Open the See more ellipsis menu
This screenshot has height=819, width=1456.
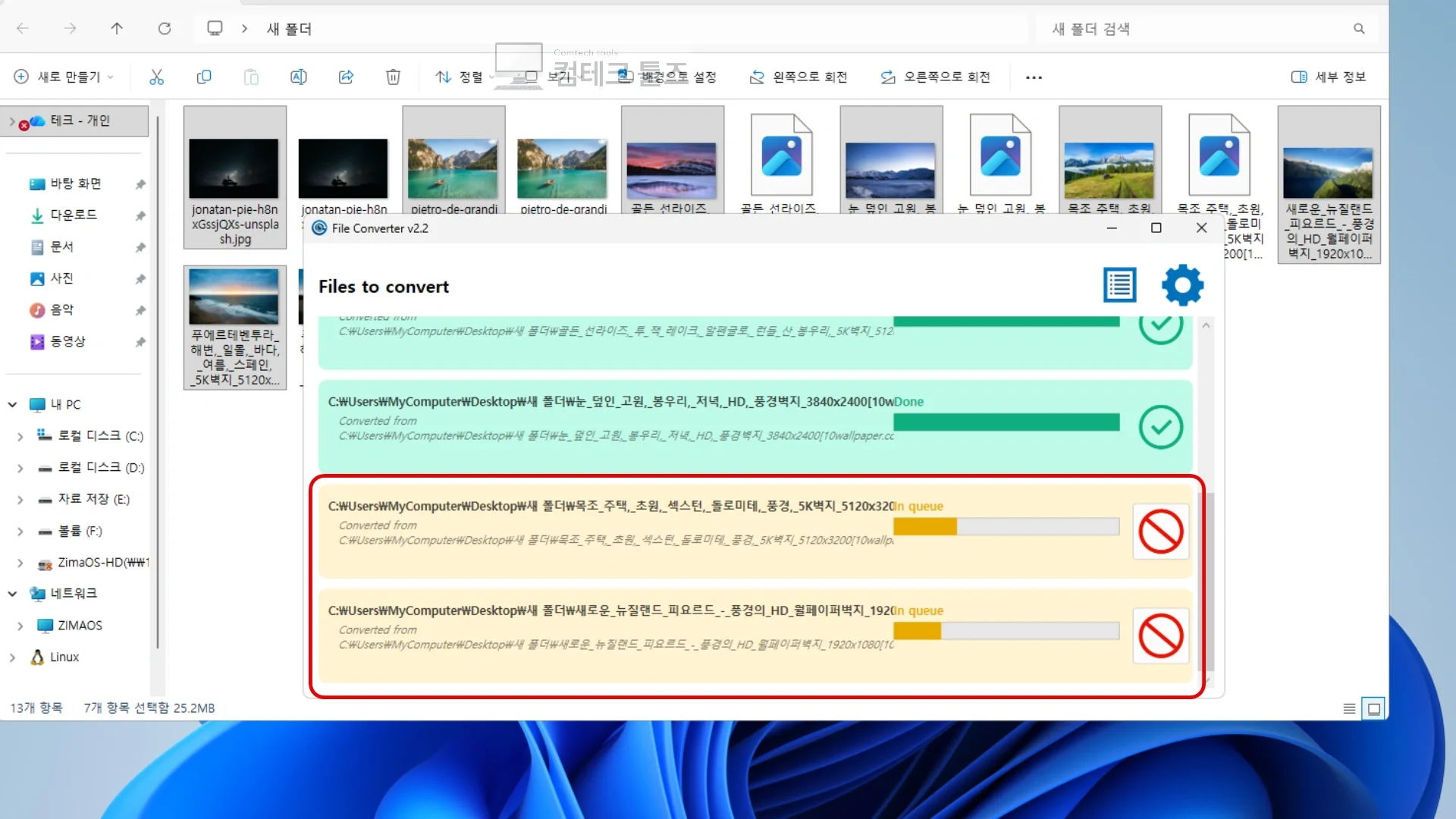pyautogui.click(x=1034, y=77)
